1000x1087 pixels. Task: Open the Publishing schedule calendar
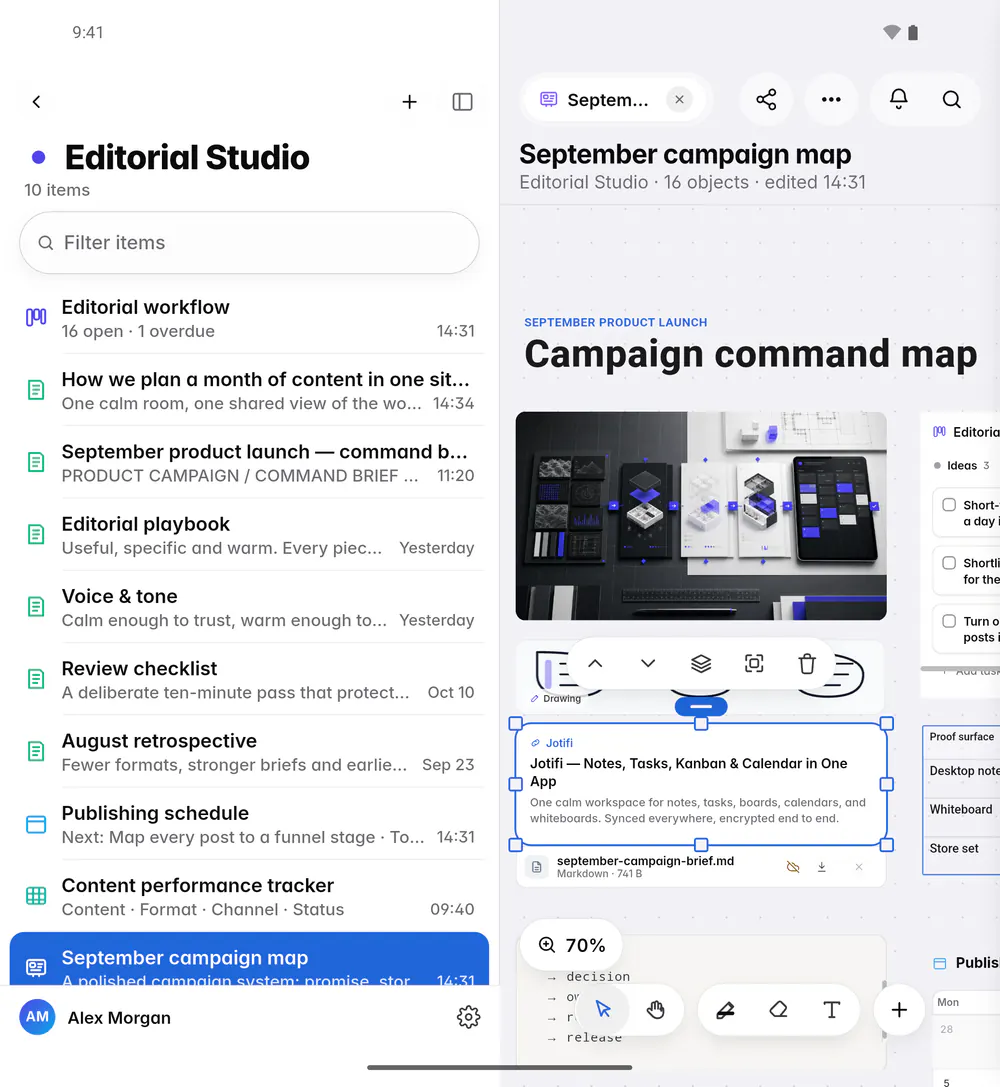[x=249, y=824]
